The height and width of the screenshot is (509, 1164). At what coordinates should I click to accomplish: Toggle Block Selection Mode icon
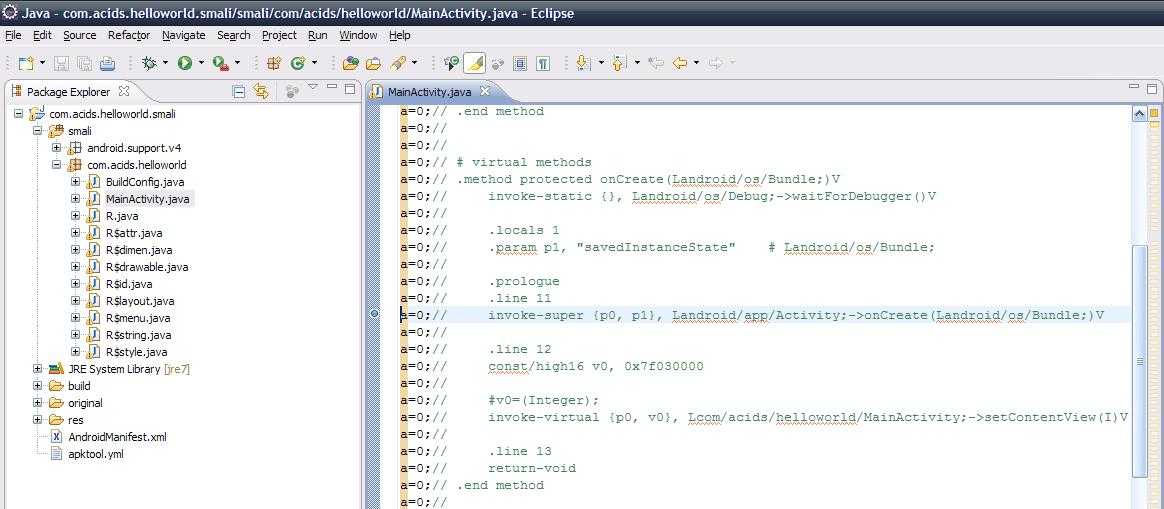[520, 64]
